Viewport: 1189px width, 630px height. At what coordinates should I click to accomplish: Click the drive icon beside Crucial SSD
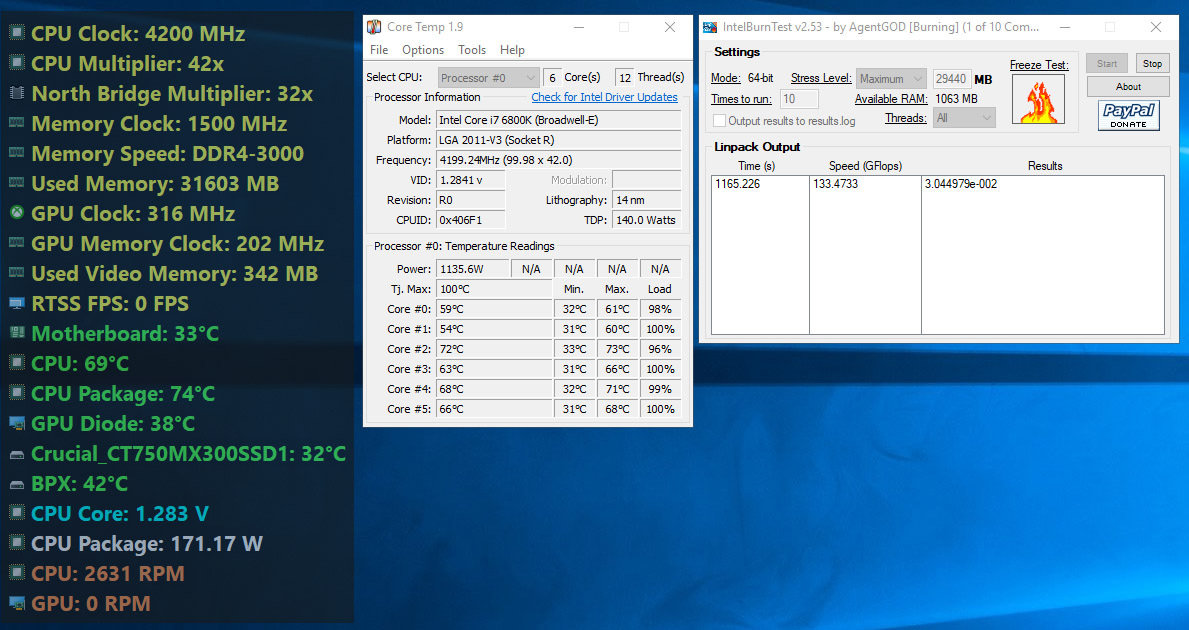point(16,454)
